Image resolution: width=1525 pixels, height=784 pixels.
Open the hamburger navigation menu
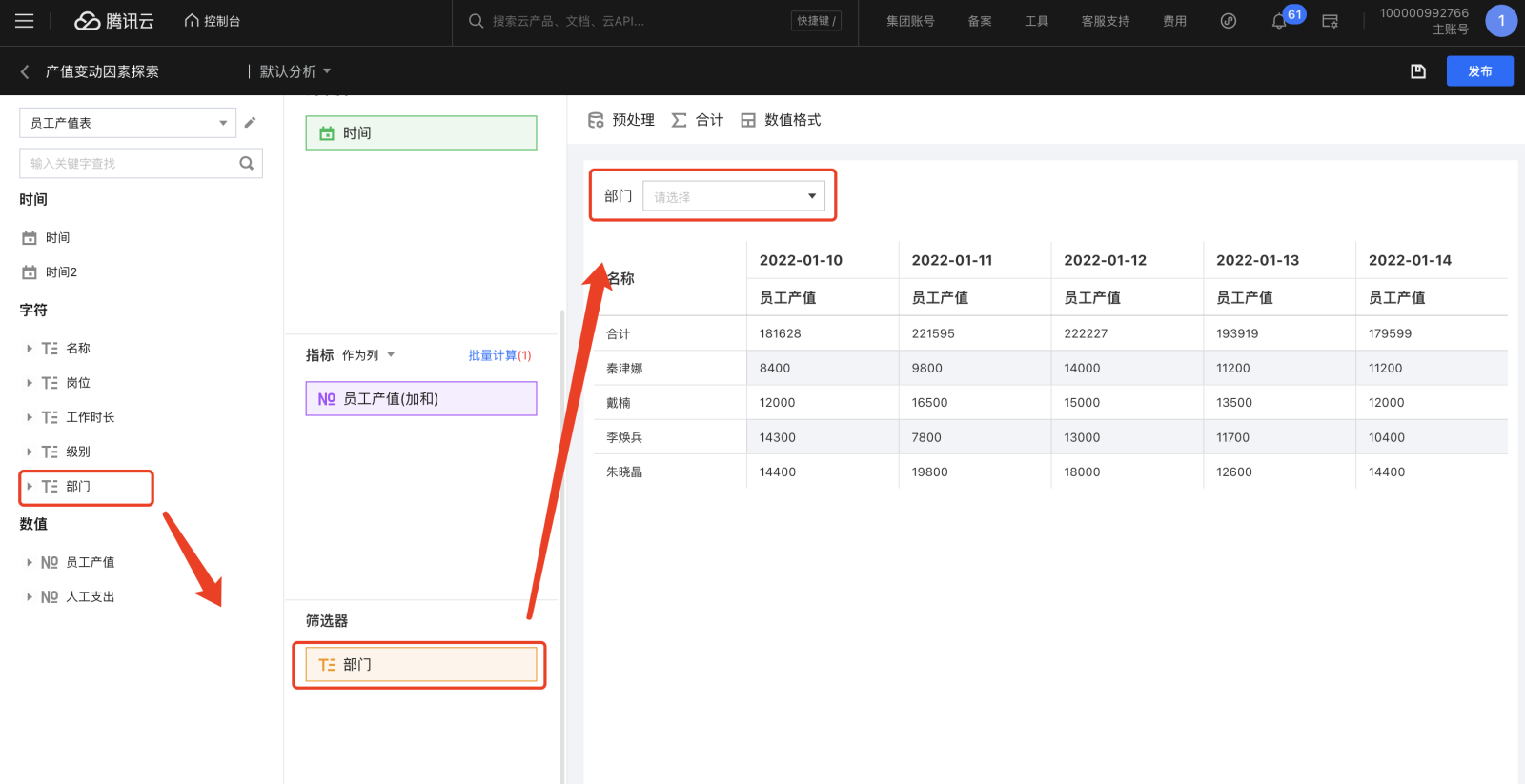click(25, 21)
